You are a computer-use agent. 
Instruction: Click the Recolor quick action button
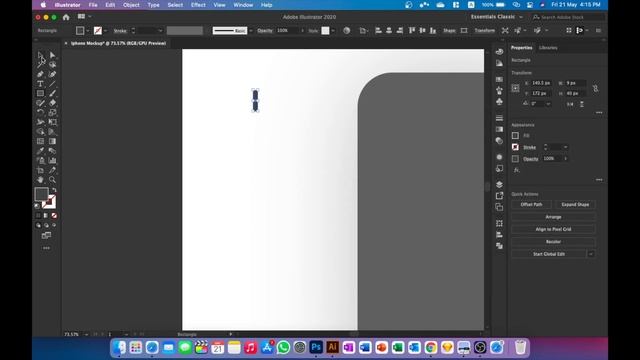553,242
